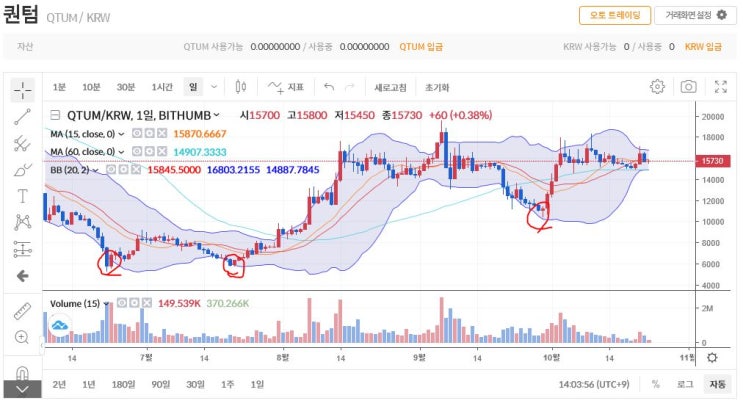This screenshot has height=406, width=743.
Task: Enter fullscreen chart mode
Action: (721, 87)
